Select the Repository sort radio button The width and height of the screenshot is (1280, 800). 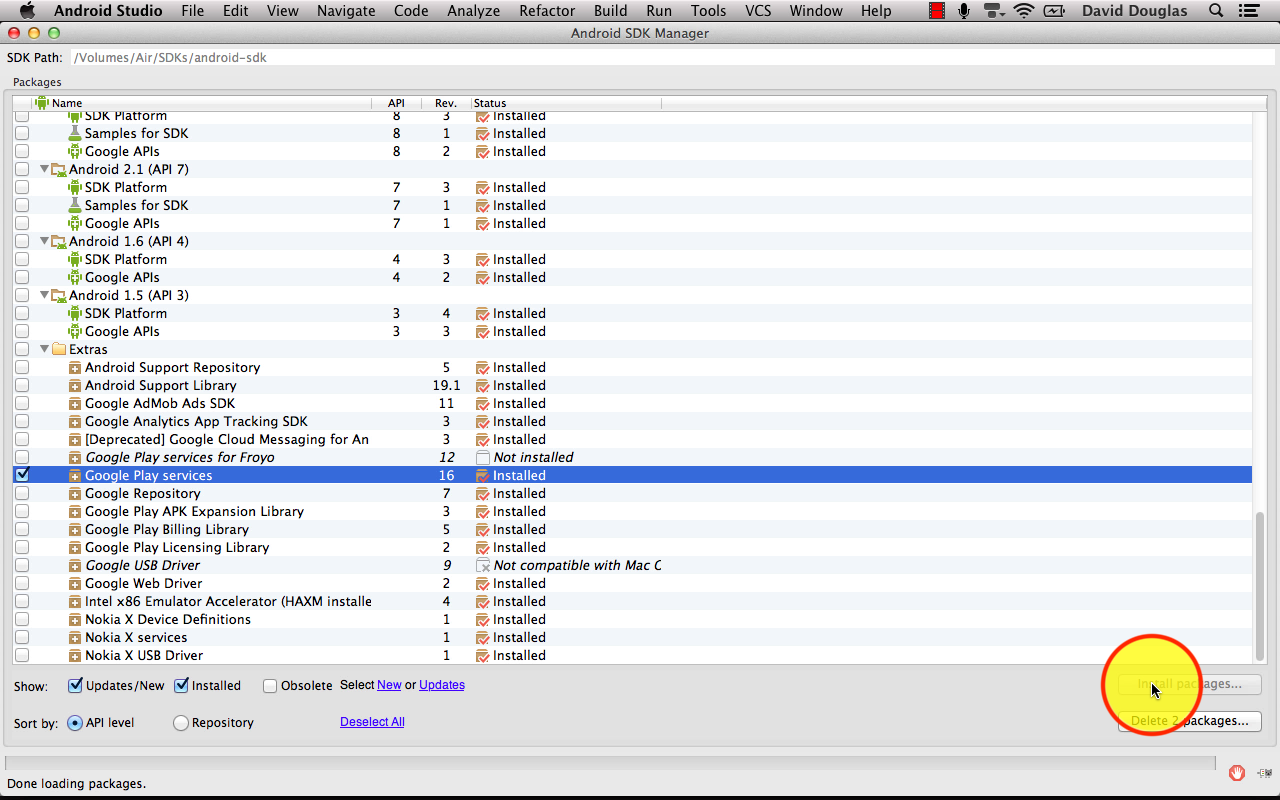click(x=181, y=723)
